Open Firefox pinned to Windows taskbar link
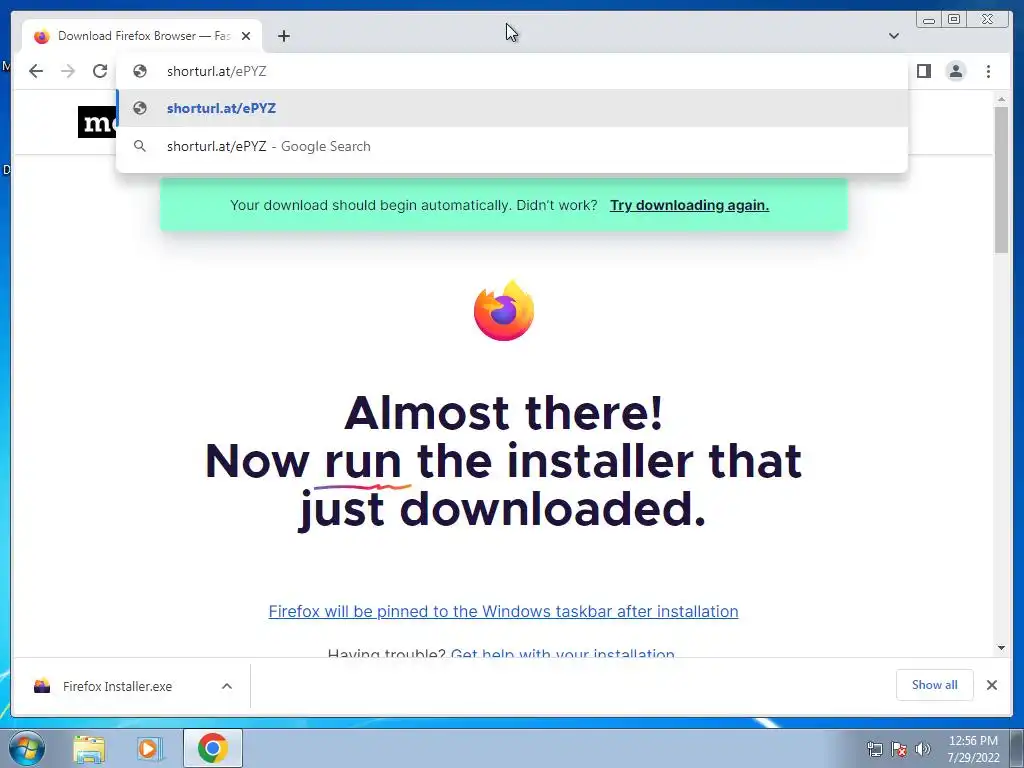This screenshot has width=1024, height=768. tap(504, 611)
